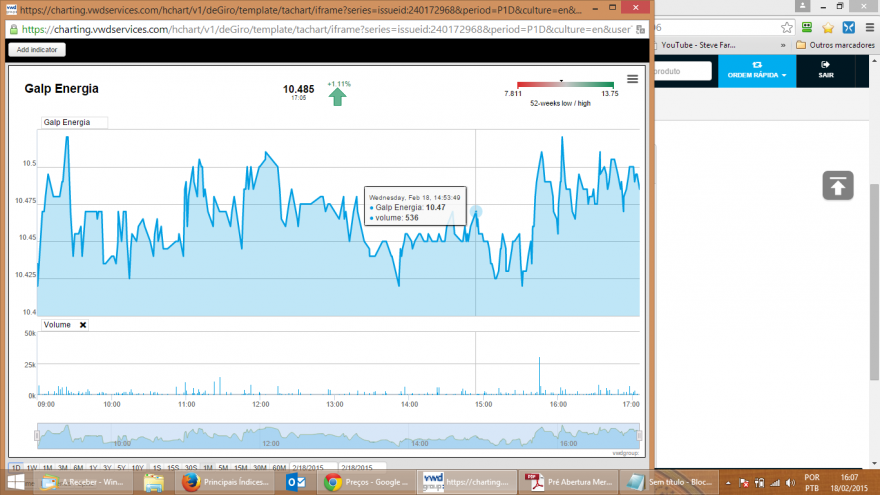This screenshot has width=880, height=495.
Task: Click Chrome user profile icon
Action: (803, 6)
